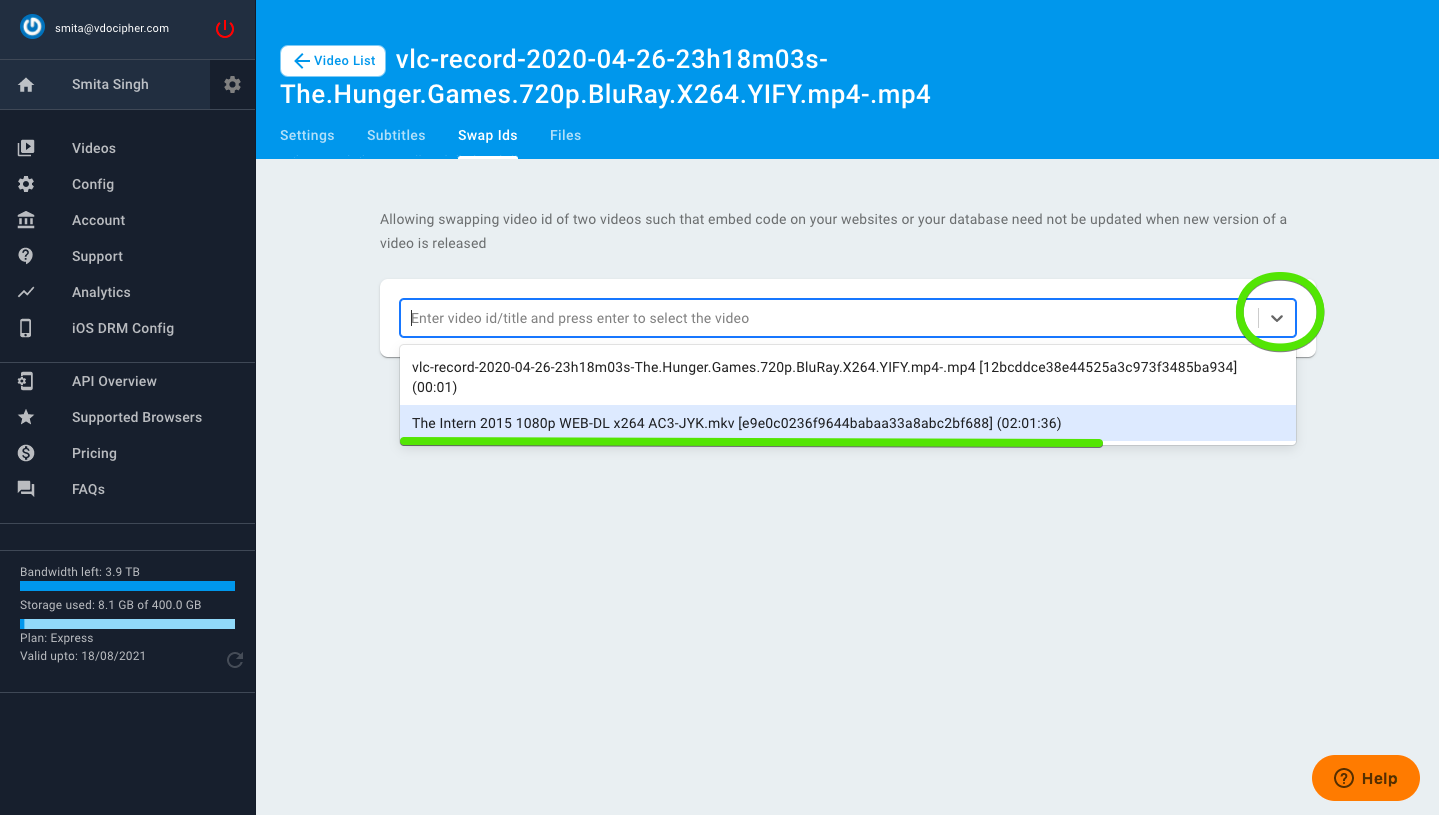This screenshot has width=1439, height=815.
Task: Click the Config gear icon in sidebar
Action: tap(26, 184)
